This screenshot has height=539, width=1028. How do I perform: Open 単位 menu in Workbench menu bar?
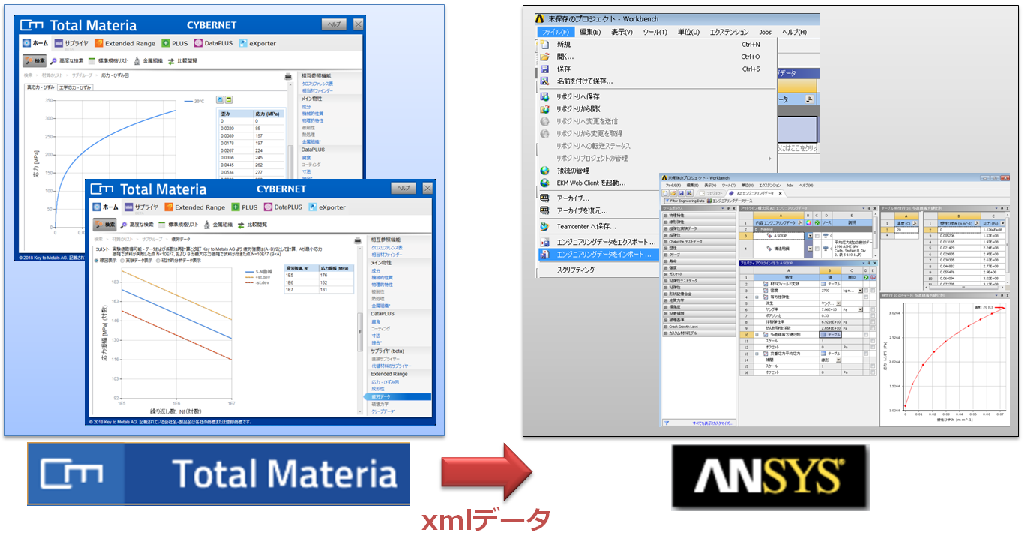pyautogui.click(x=688, y=31)
